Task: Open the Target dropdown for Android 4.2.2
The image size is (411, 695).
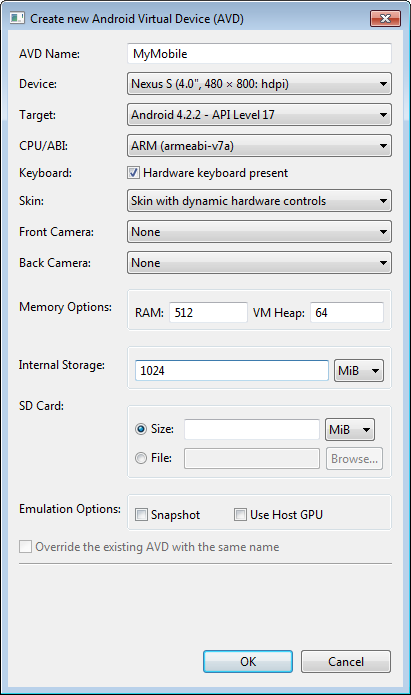Action: [x=259, y=115]
